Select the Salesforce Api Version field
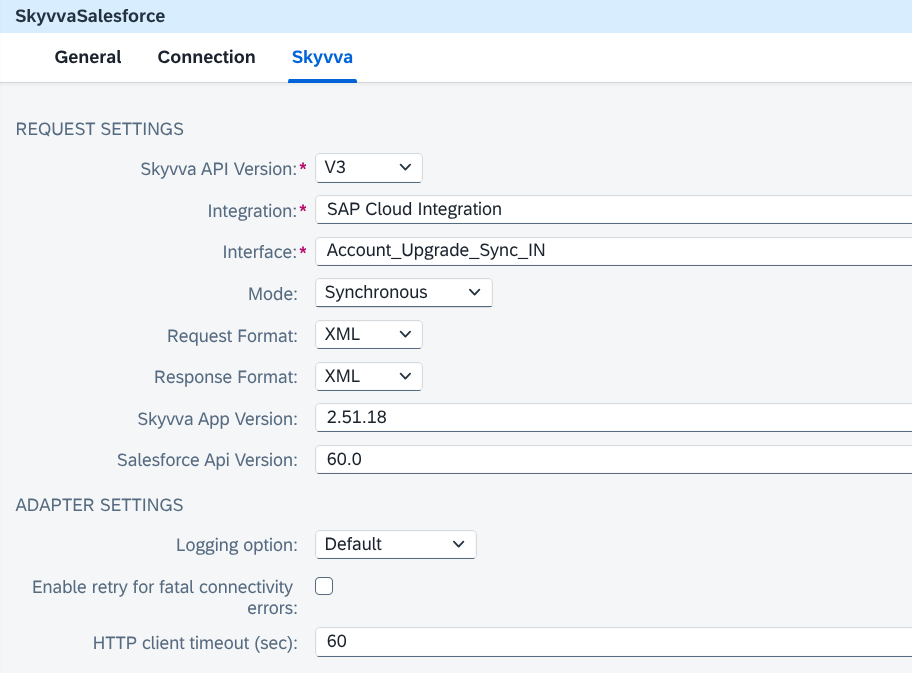The width and height of the screenshot is (912, 673). coord(614,460)
